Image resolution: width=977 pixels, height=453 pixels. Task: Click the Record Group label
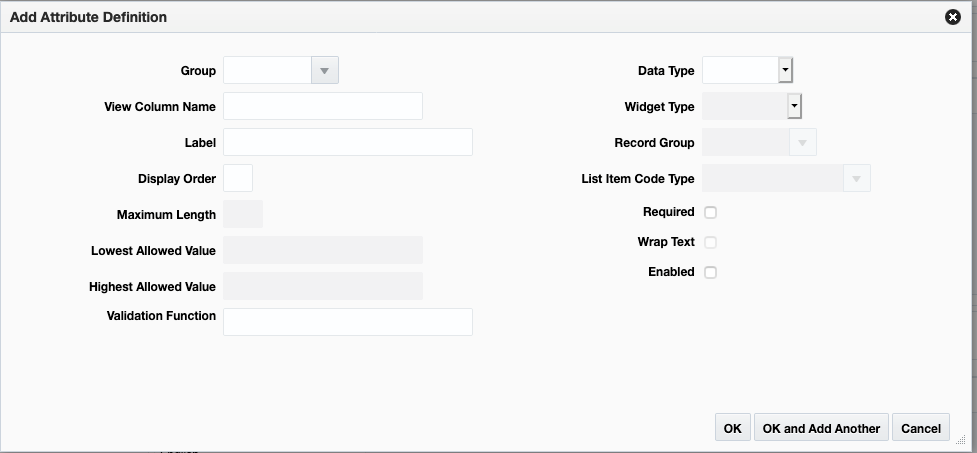click(654, 143)
